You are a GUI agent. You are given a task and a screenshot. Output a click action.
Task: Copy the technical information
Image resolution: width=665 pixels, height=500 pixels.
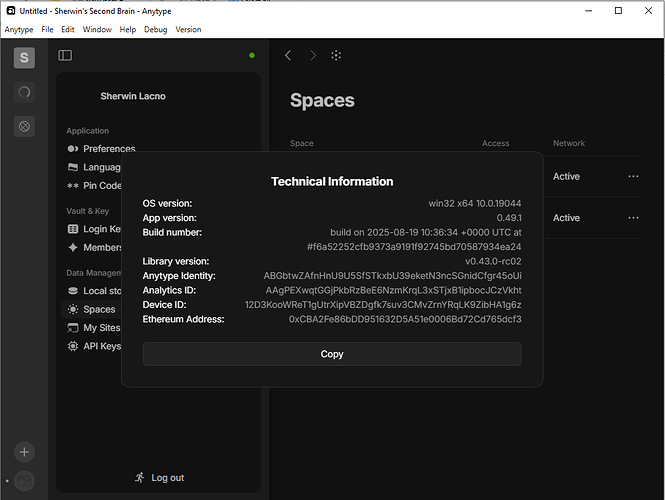pos(332,354)
